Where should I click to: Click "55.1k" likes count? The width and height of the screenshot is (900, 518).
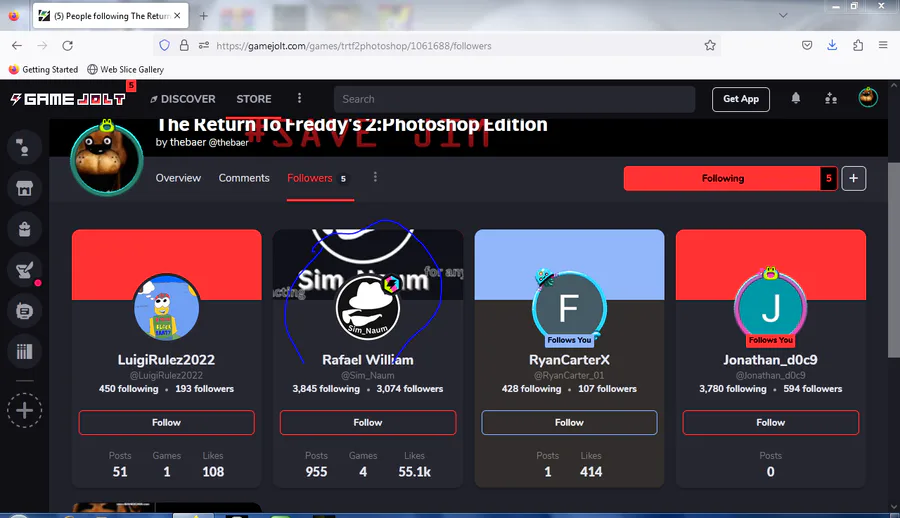point(414,471)
